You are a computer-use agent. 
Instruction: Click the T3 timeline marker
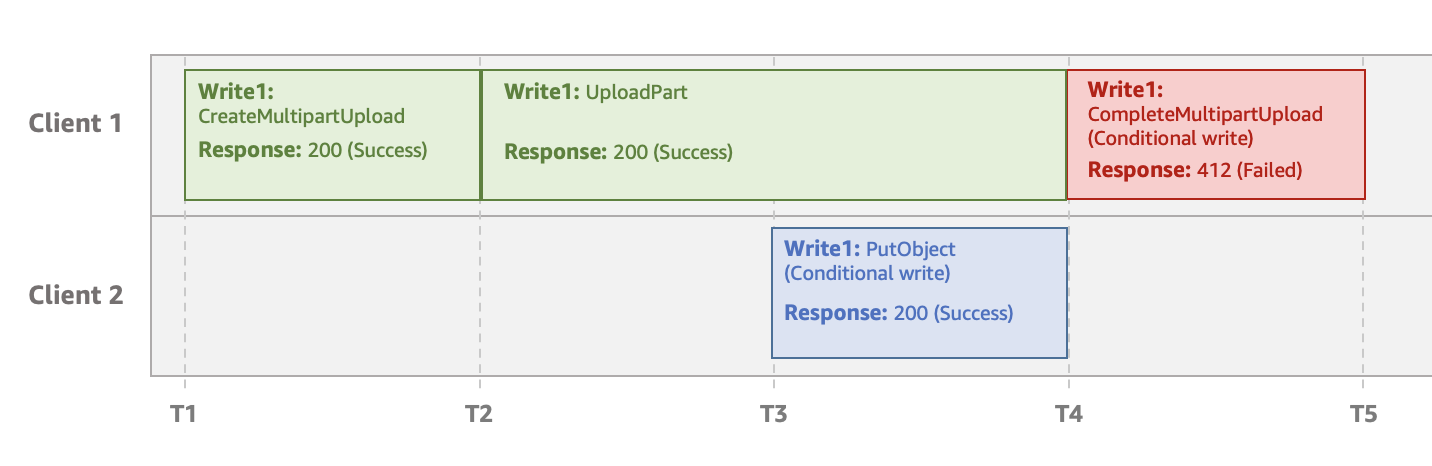[773, 412]
